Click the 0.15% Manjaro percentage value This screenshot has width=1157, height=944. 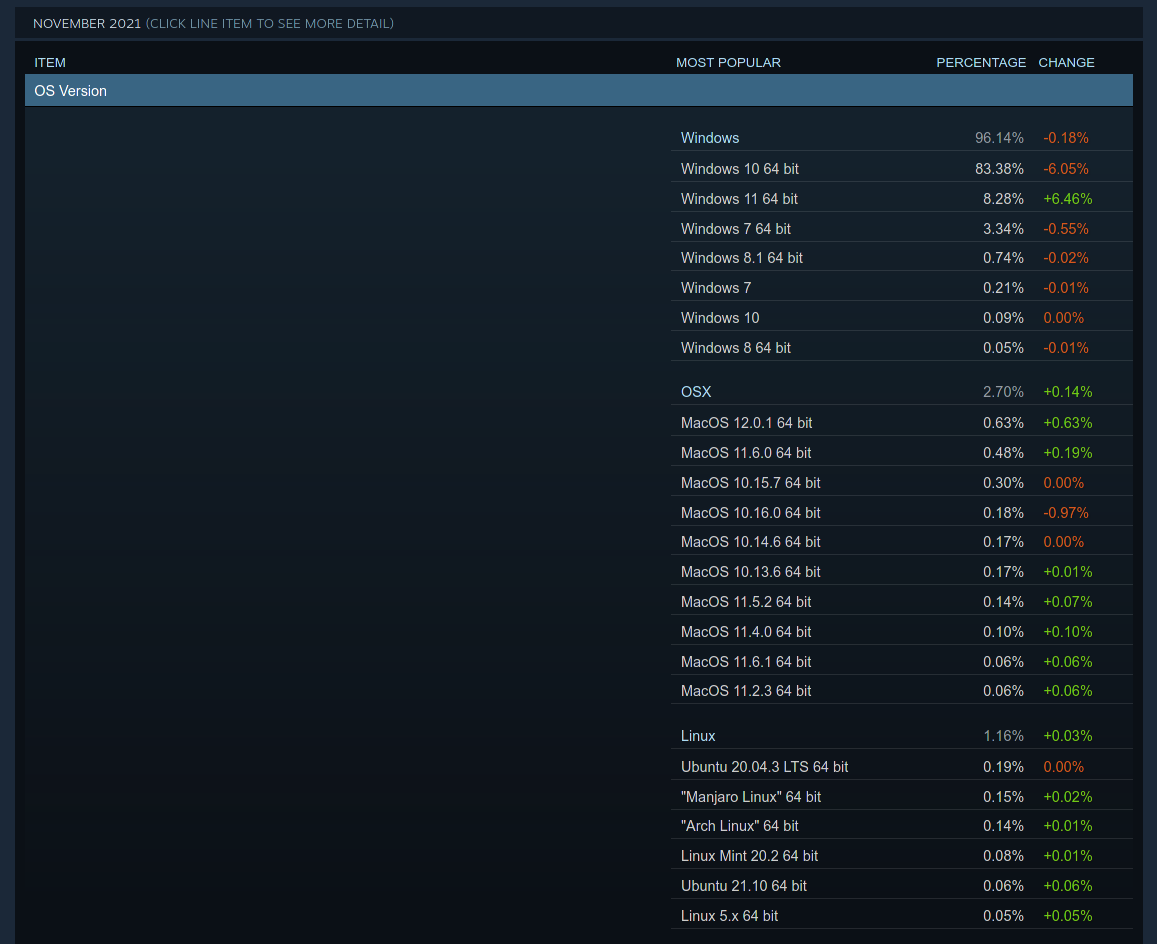tap(1003, 797)
